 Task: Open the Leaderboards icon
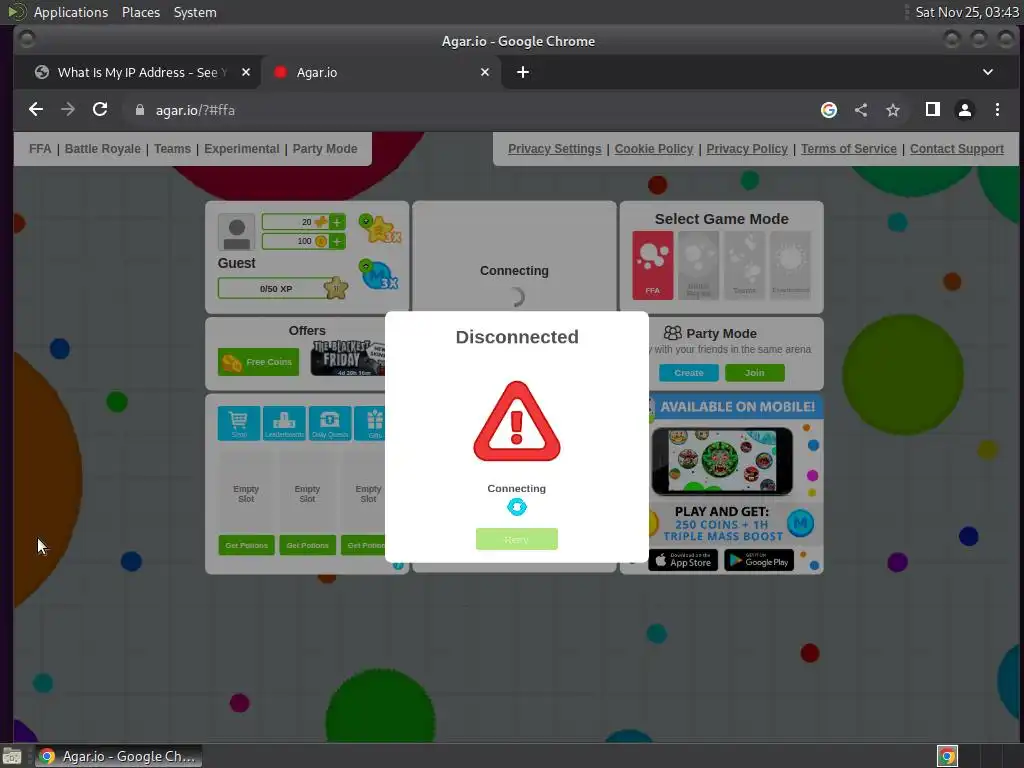(284, 423)
